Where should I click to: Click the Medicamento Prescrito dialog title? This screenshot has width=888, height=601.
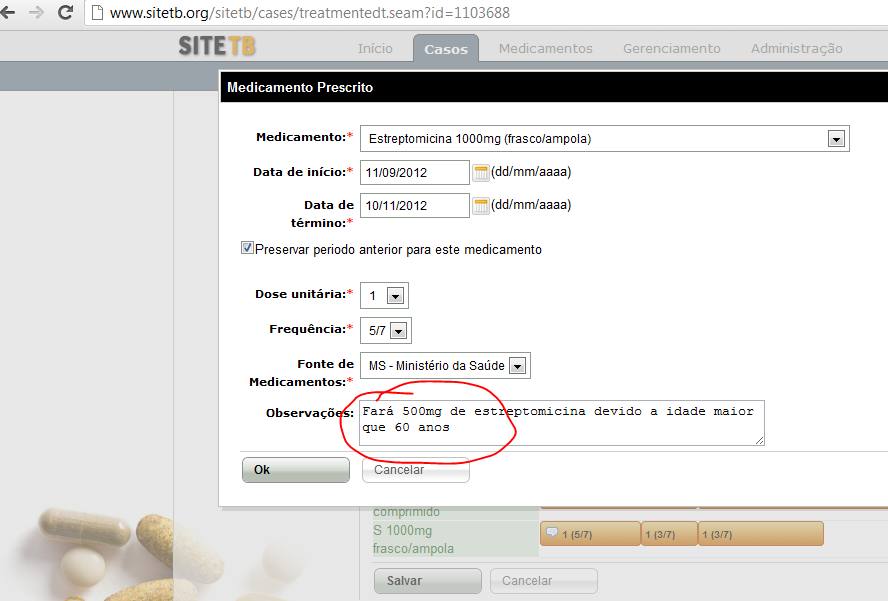click(x=300, y=87)
